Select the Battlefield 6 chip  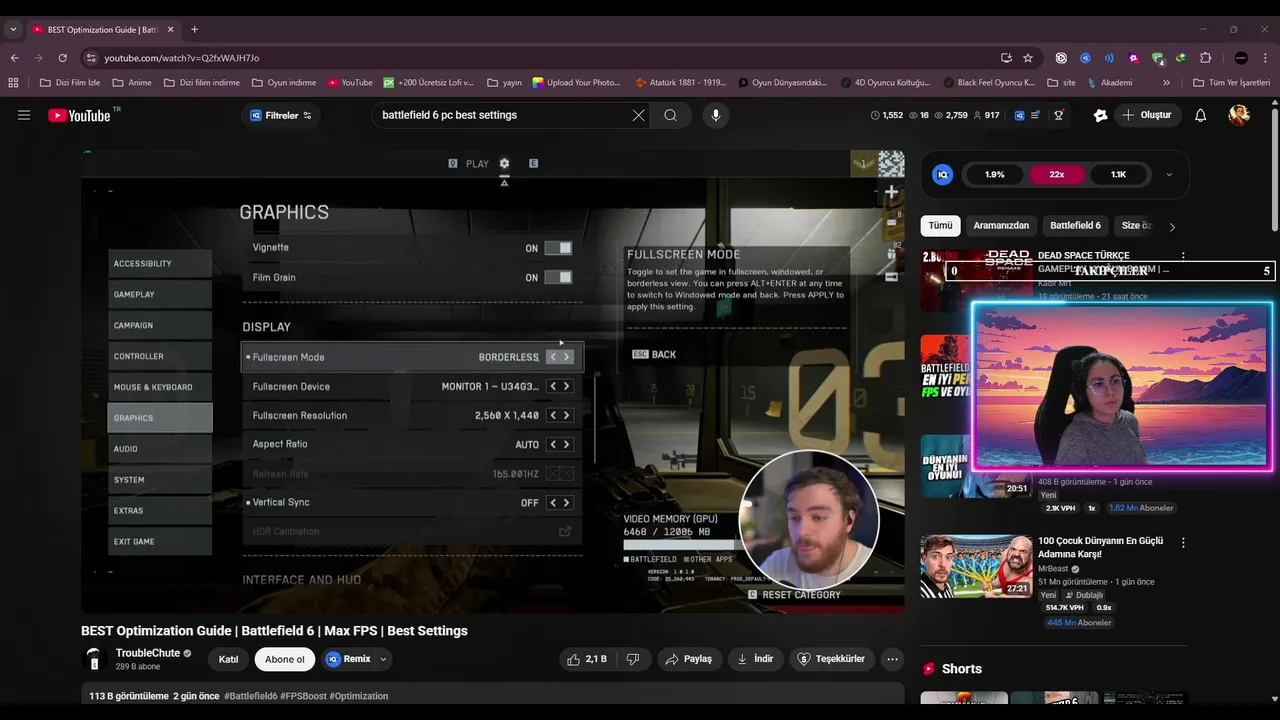[1075, 226]
